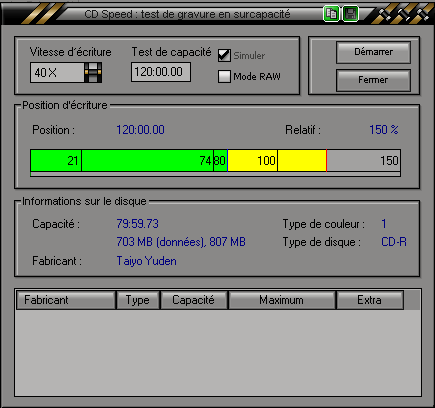Start the test with Démarrer button
The height and width of the screenshot is (408, 435).
(373, 52)
